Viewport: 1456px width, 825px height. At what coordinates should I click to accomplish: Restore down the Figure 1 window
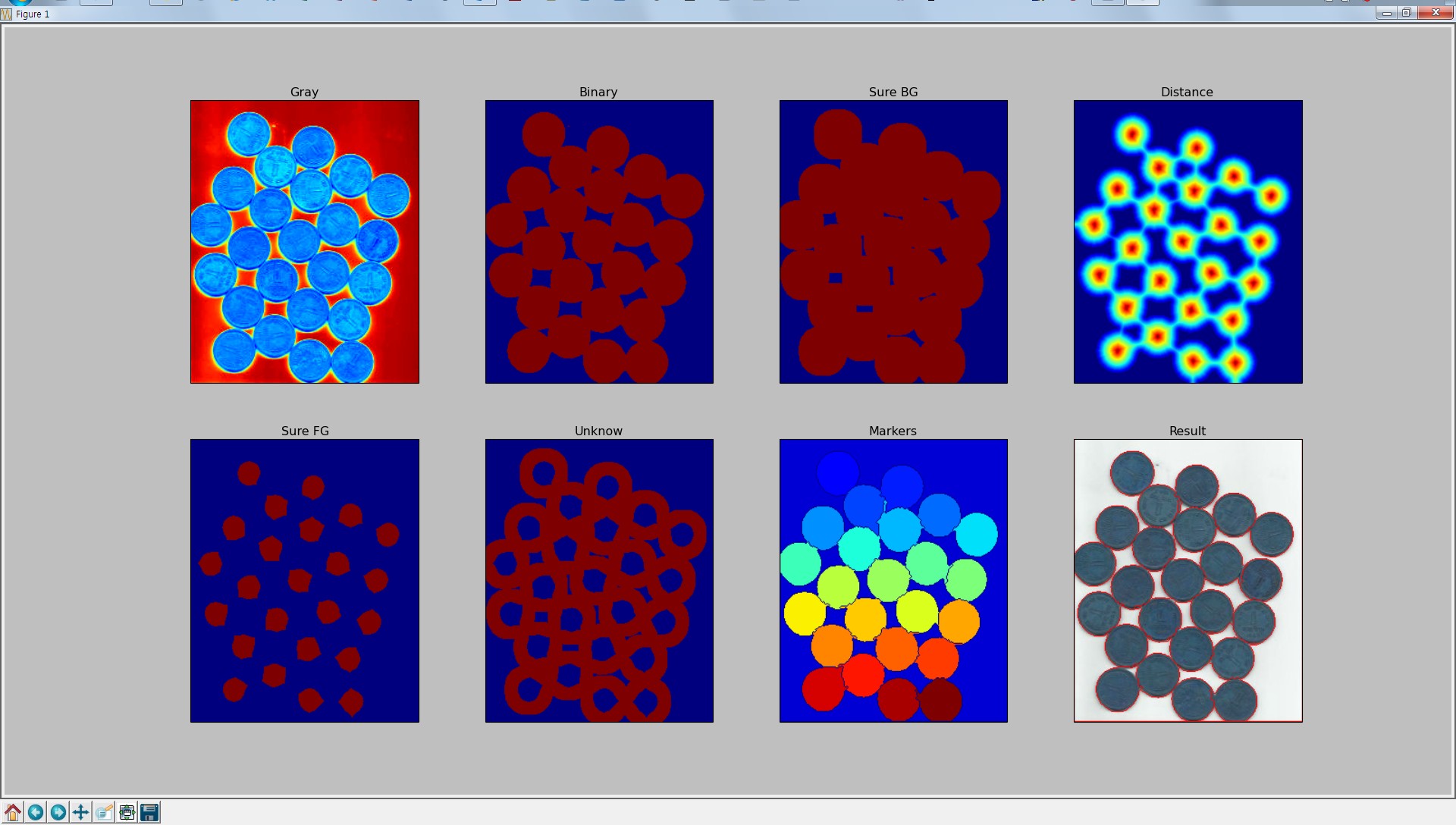(x=1407, y=13)
